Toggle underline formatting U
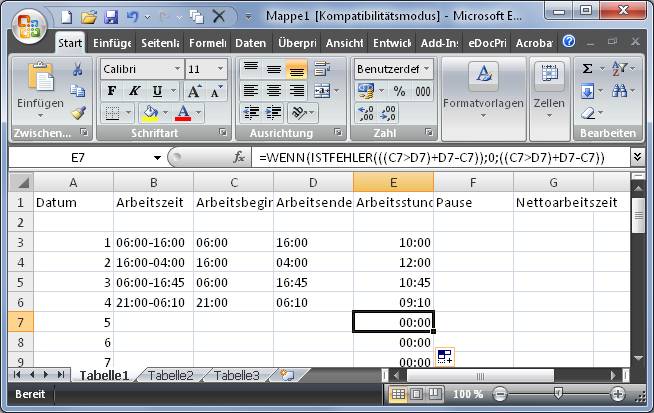 [157, 91]
